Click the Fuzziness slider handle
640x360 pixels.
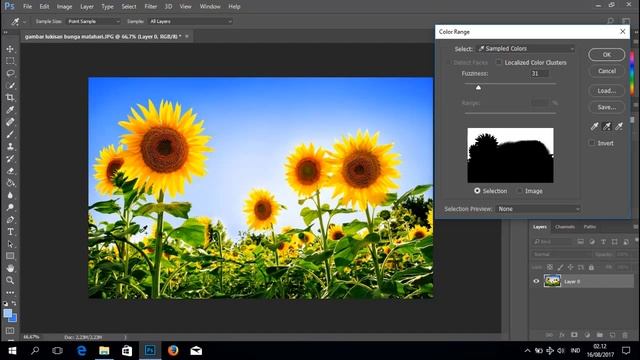pos(478,87)
